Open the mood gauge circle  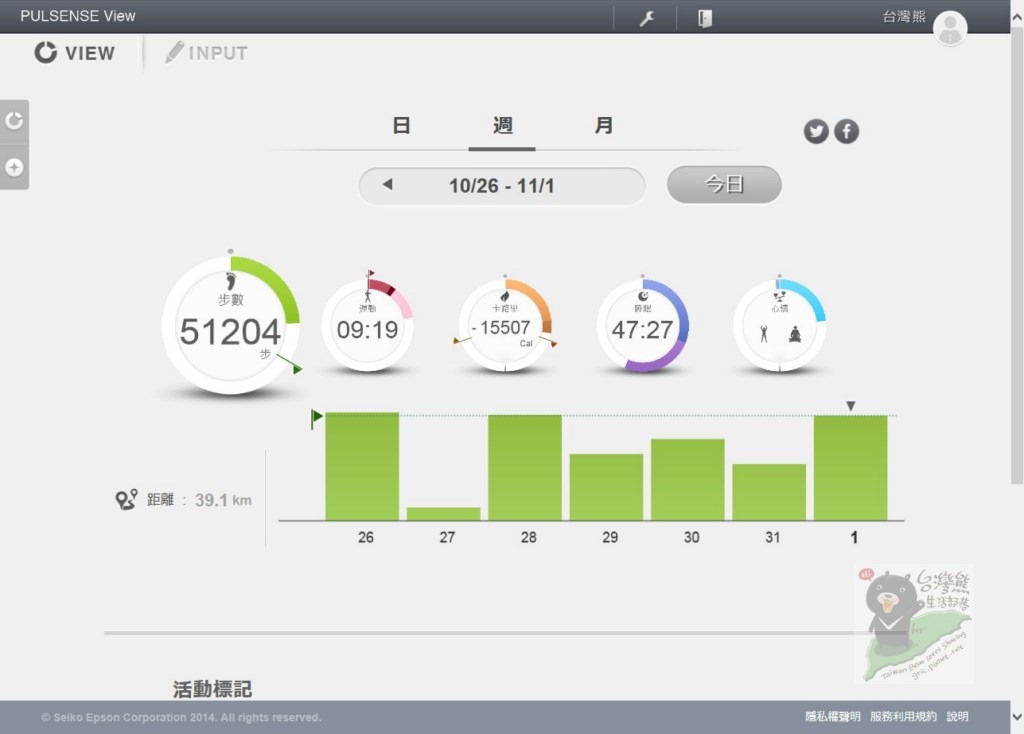pyautogui.click(x=780, y=325)
